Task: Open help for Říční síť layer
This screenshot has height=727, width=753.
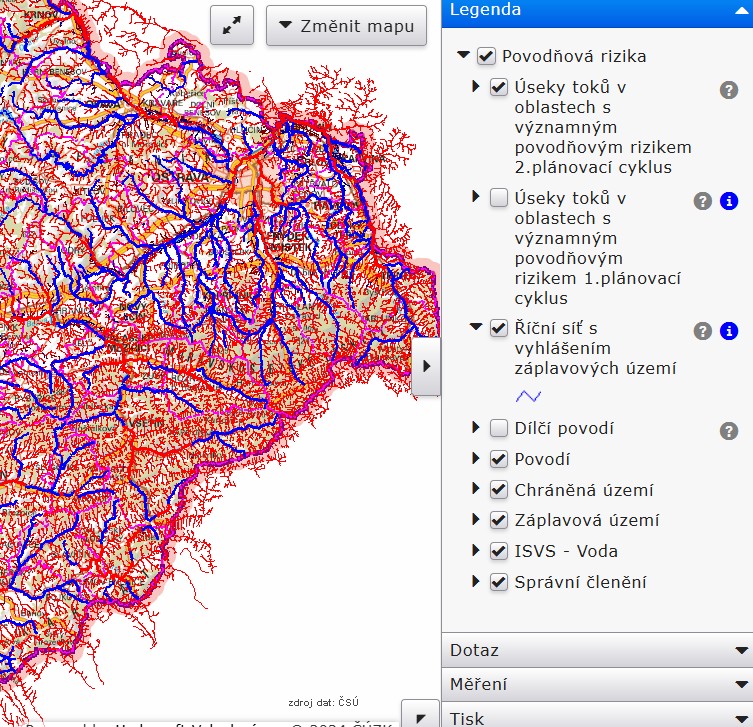Action: coord(703,331)
